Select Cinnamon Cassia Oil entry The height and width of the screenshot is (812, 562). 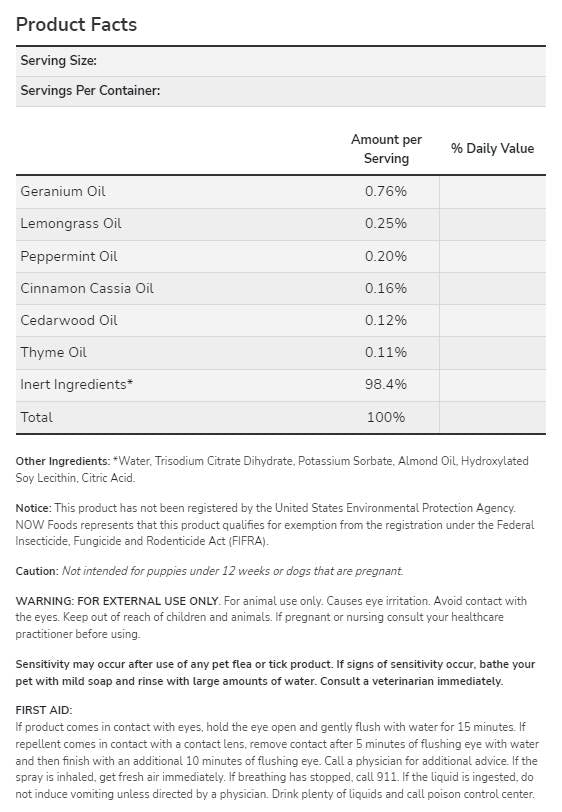click(x=87, y=288)
